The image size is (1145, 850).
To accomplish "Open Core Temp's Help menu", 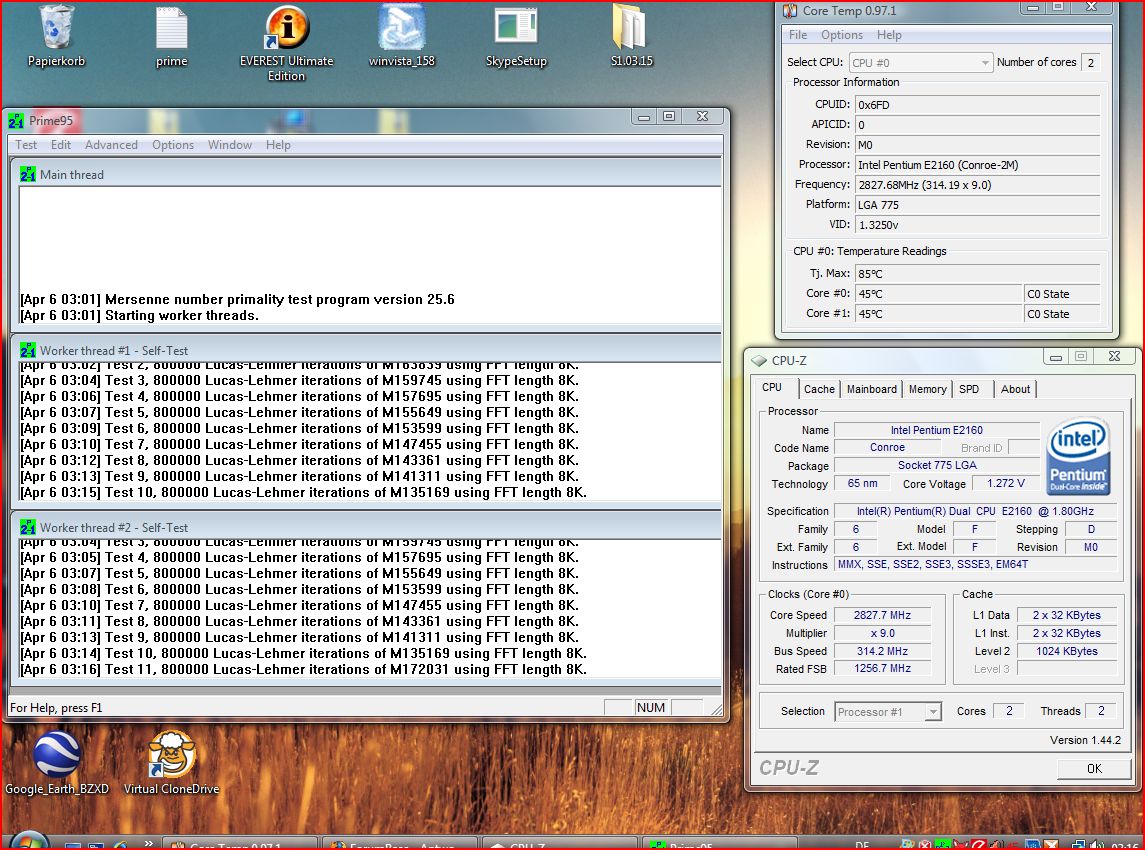I will (889, 34).
